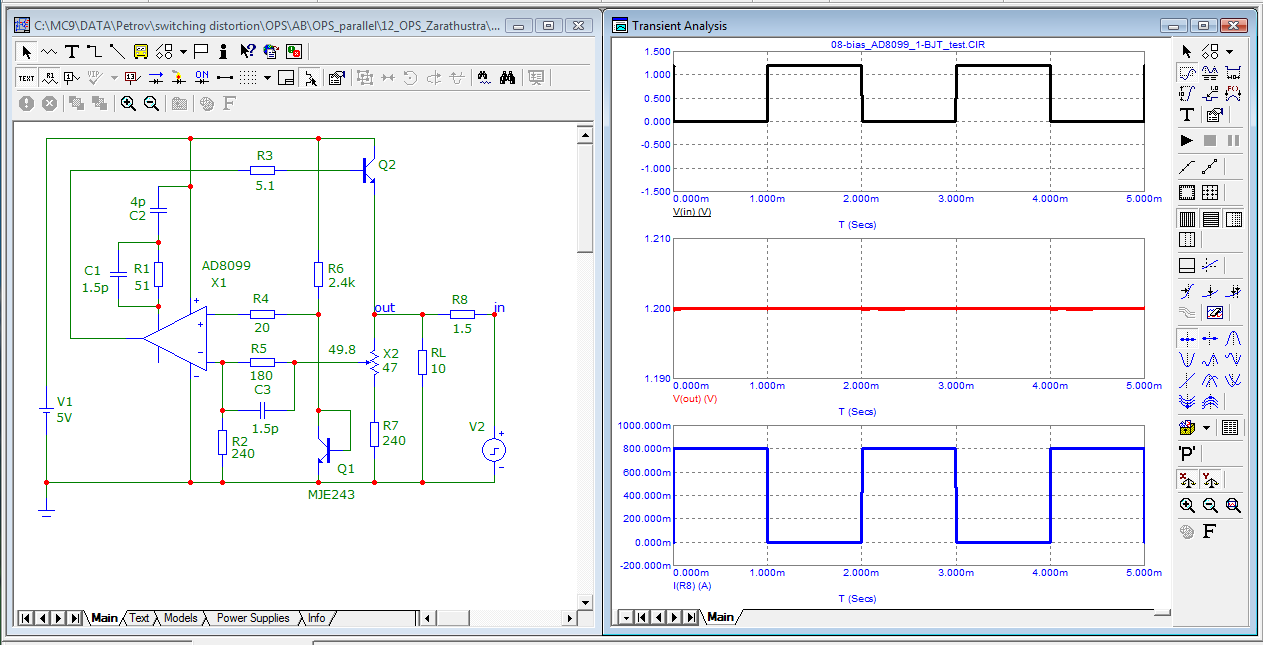Open dropdown beside shapes icon in analysis toolbar
1263x645 pixels.
[1229, 51]
